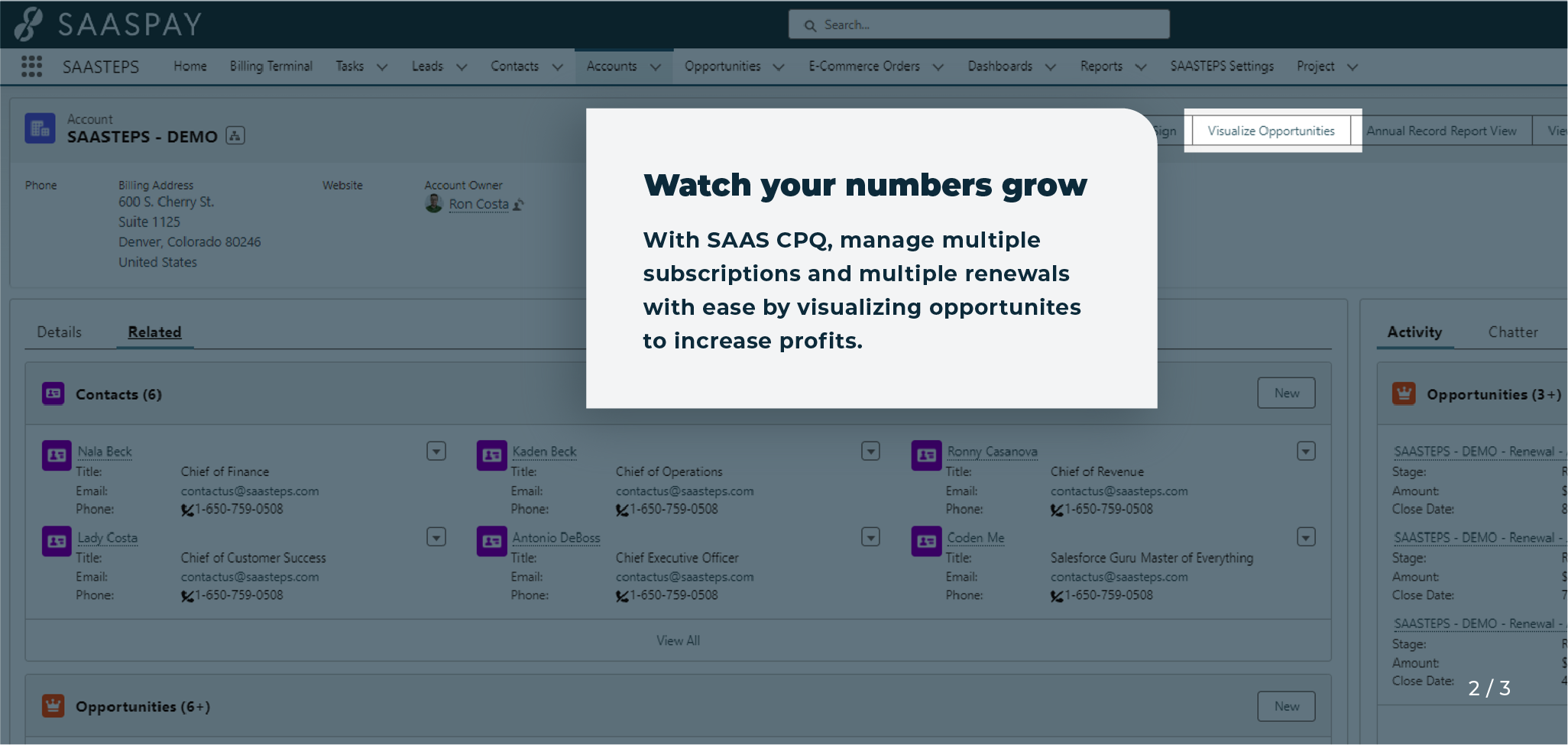The width and height of the screenshot is (1568, 745).
Task: Click the phone dial icon for Antonio DeBoss
Action: click(622, 596)
